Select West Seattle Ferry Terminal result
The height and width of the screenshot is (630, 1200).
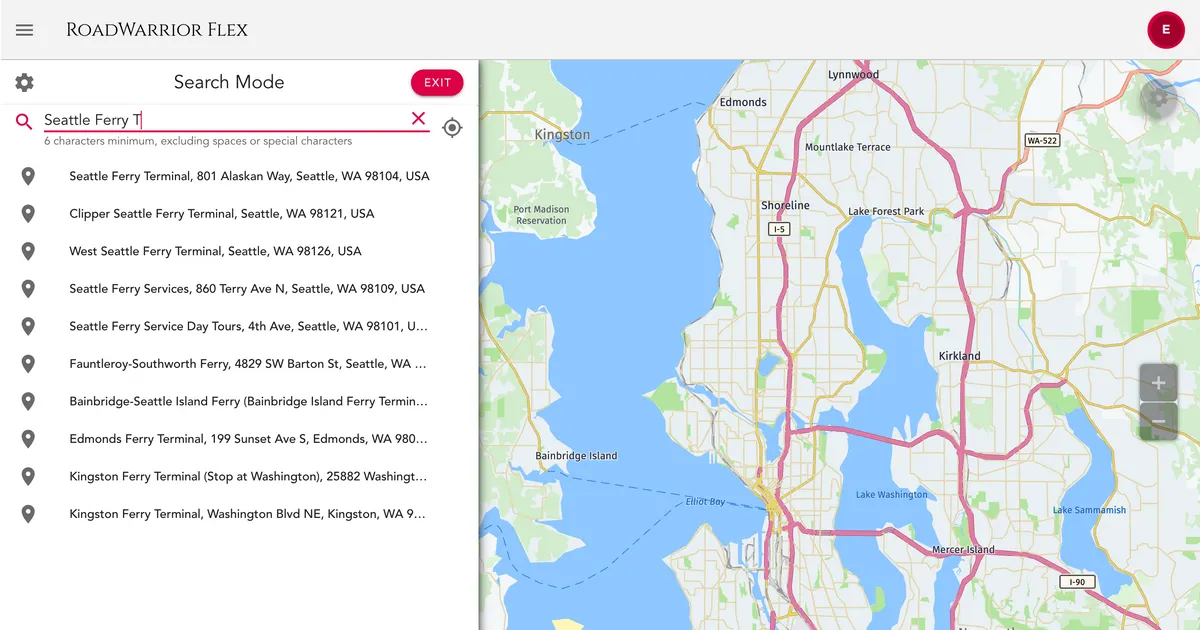coord(239,251)
